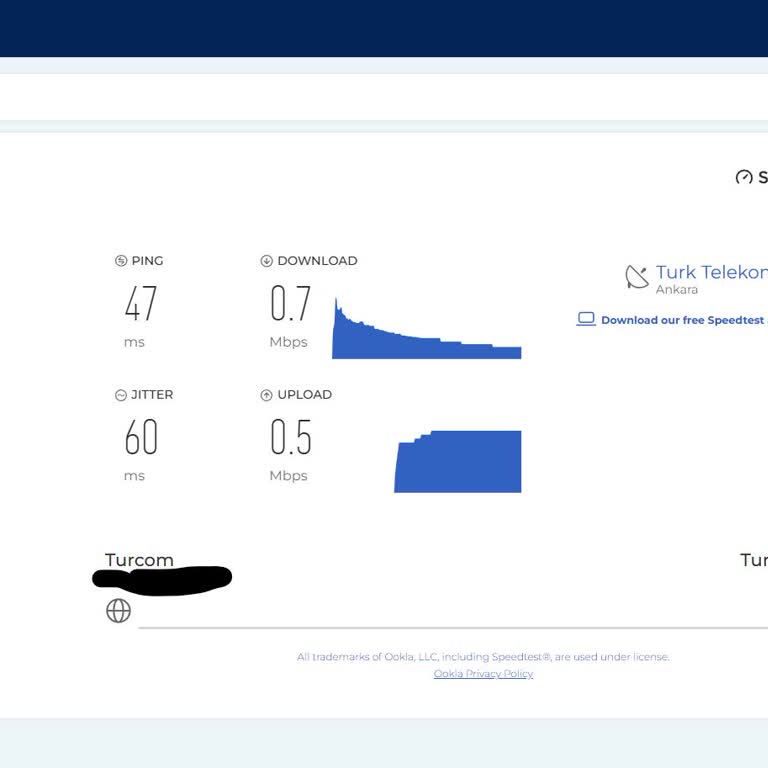Image resolution: width=768 pixels, height=768 pixels.
Task: Click the Jitter icon beside JITTER label
Action: click(x=121, y=395)
